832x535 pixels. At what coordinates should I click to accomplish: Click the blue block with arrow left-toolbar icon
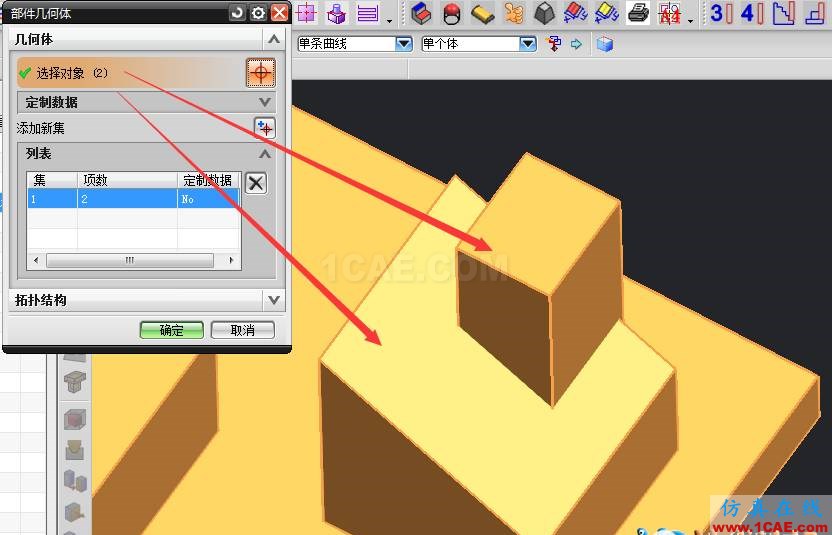click(75, 512)
